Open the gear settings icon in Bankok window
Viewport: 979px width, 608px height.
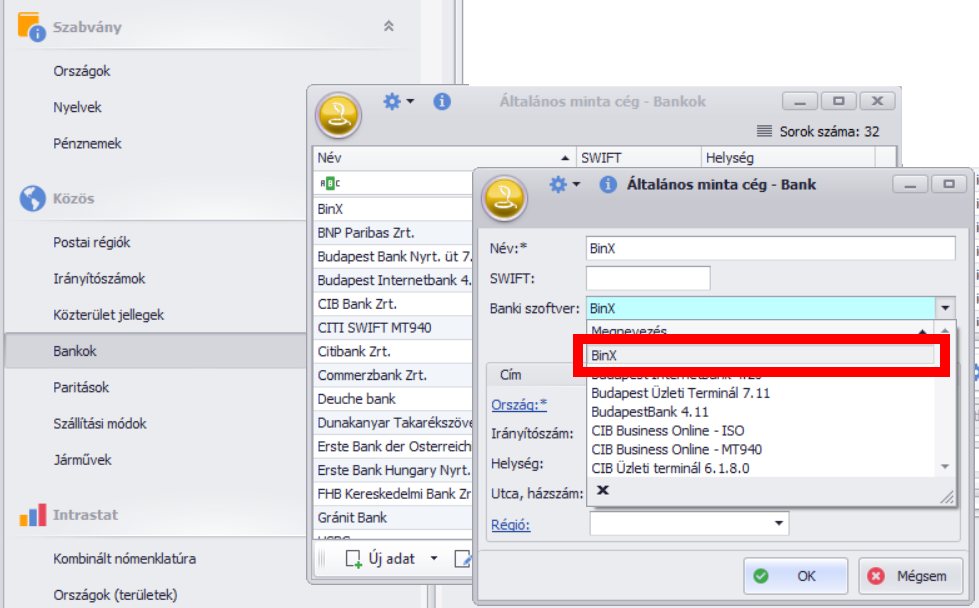pyautogui.click(x=393, y=101)
